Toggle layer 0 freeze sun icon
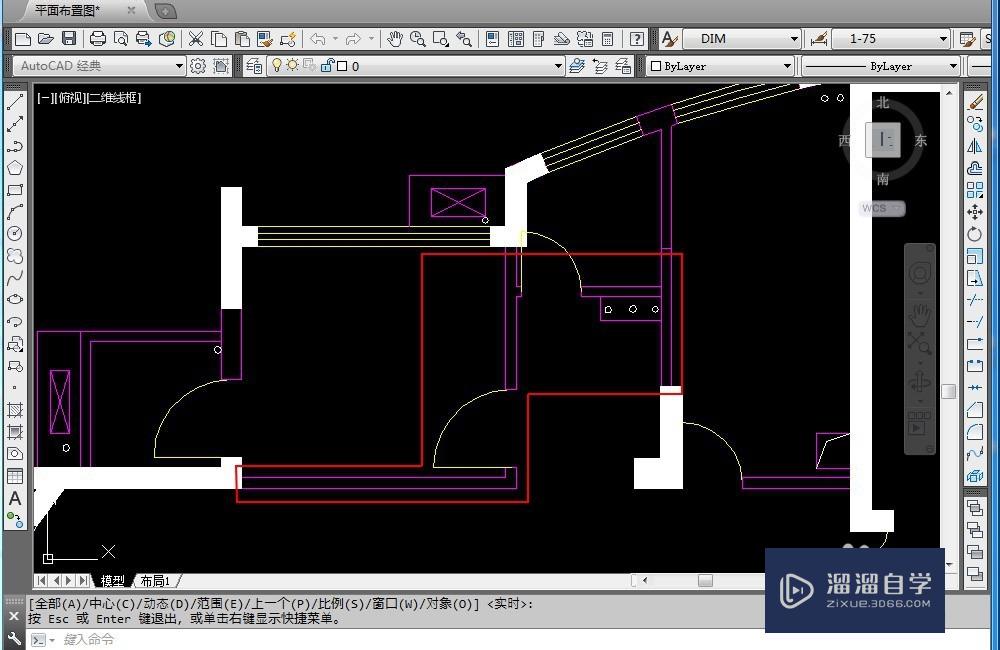1000x650 pixels. click(x=293, y=65)
